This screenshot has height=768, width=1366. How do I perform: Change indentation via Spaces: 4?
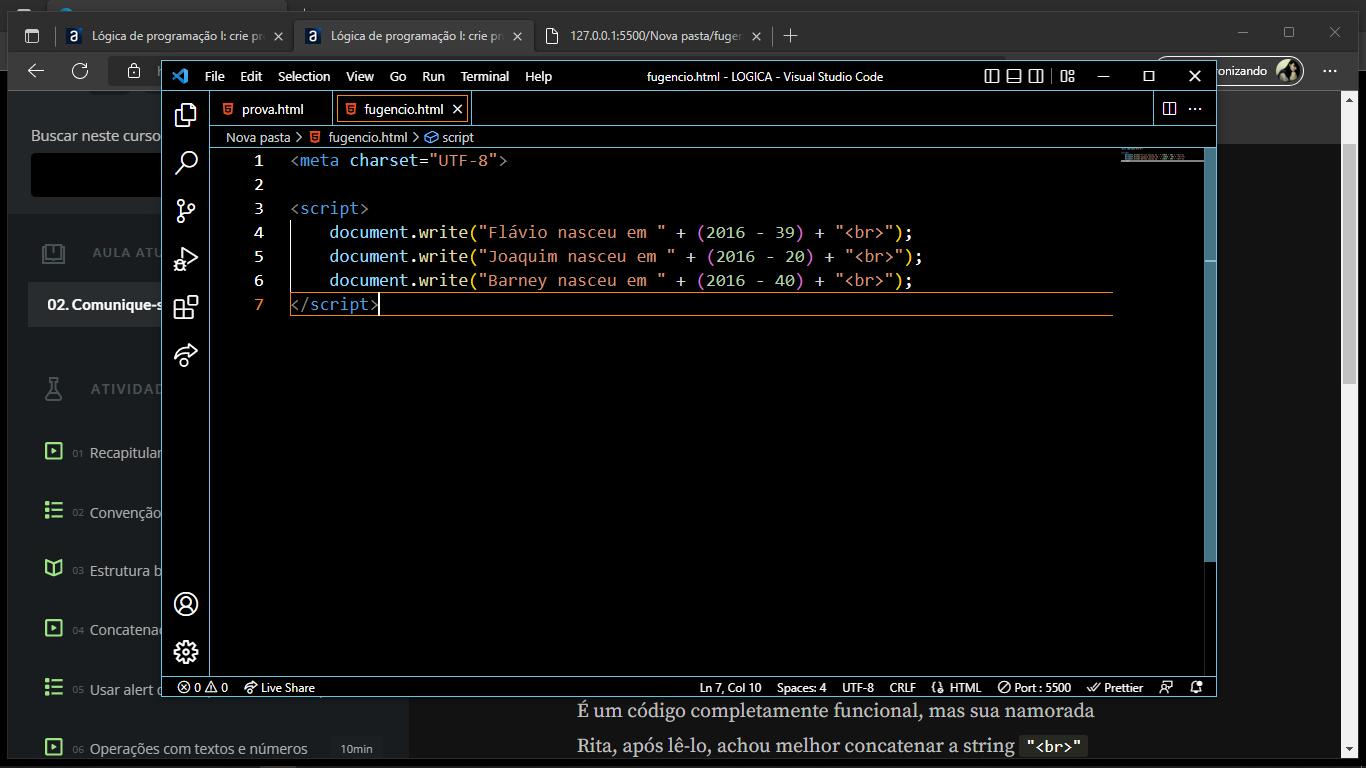[801, 687]
